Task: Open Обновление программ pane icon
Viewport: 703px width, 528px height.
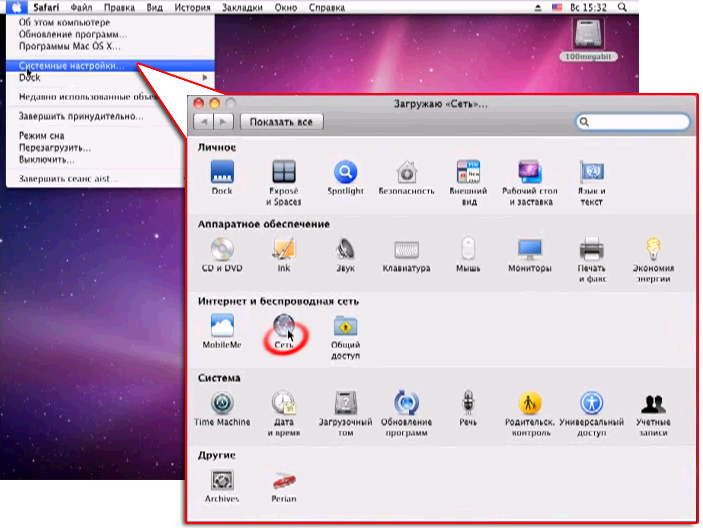Action: pos(407,403)
